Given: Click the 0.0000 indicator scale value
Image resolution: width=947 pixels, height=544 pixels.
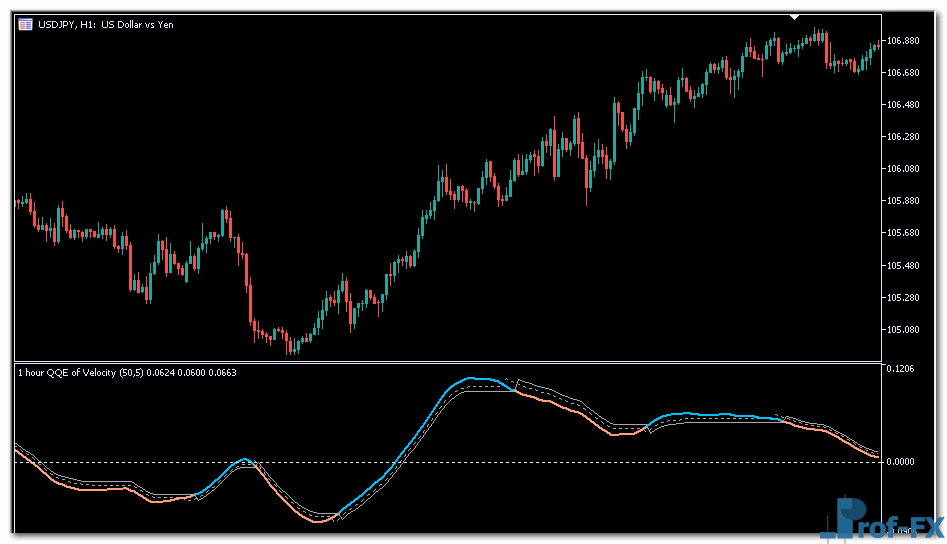Looking at the screenshot, I should (x=901, y=462).
